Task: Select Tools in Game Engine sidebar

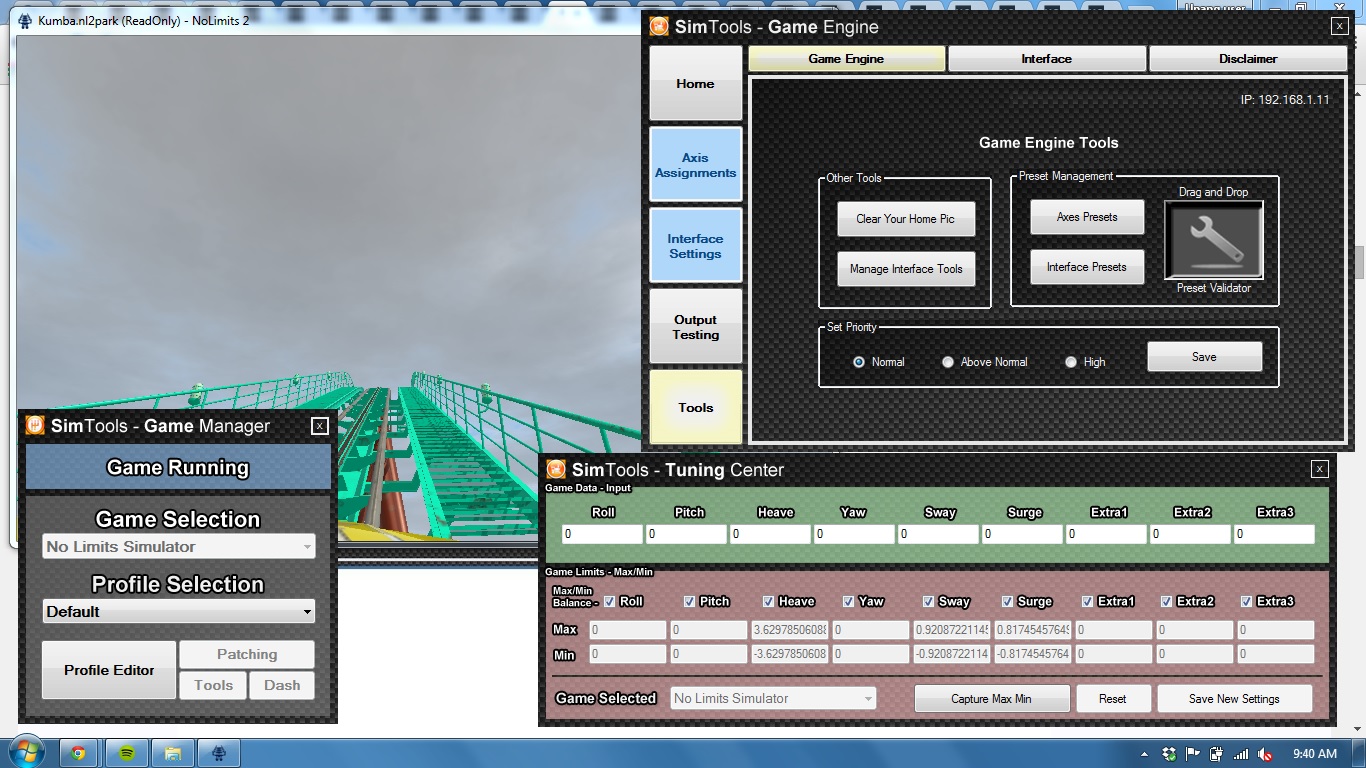Action: pos(696,407)
